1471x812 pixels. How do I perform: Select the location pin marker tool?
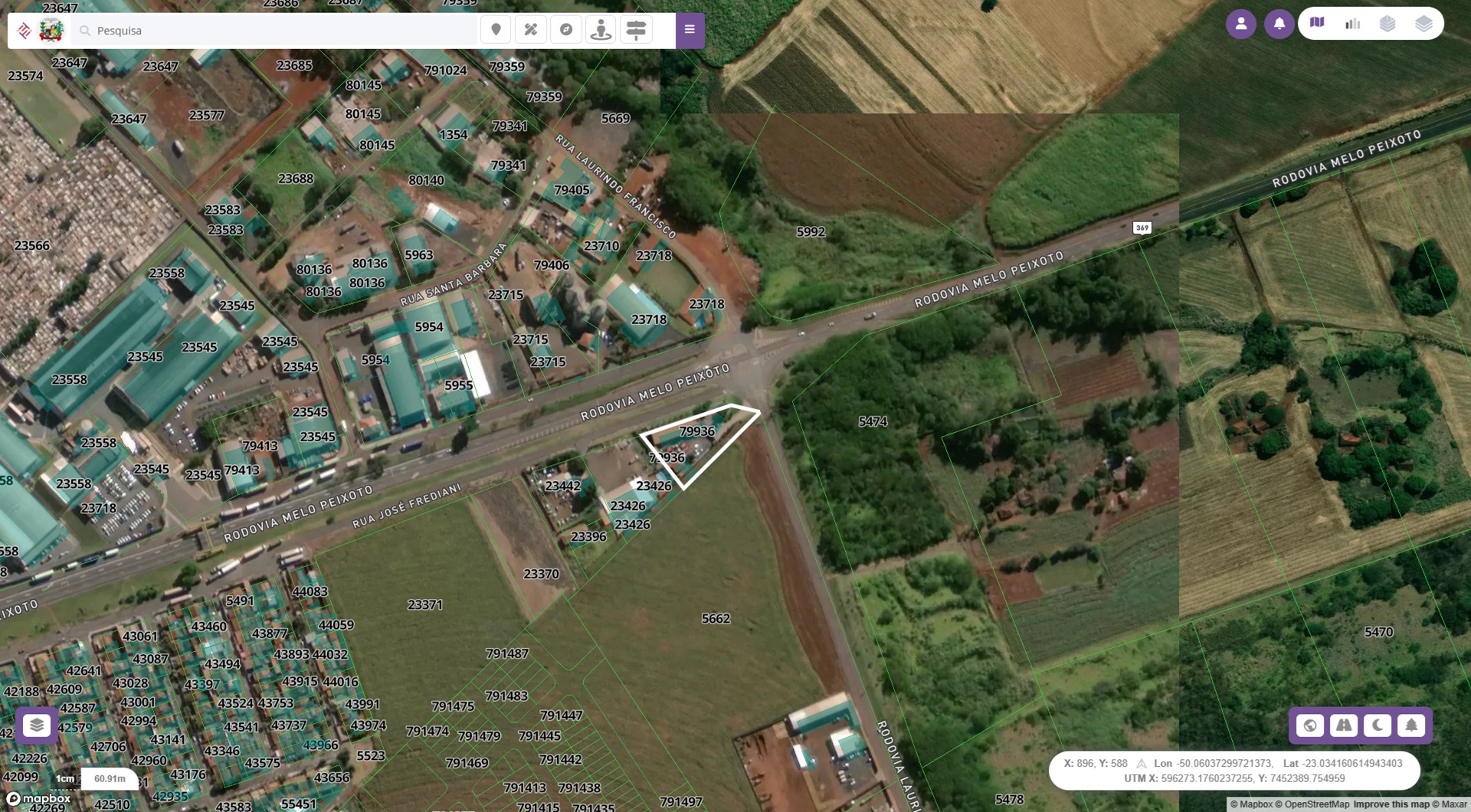pos(496,31)
